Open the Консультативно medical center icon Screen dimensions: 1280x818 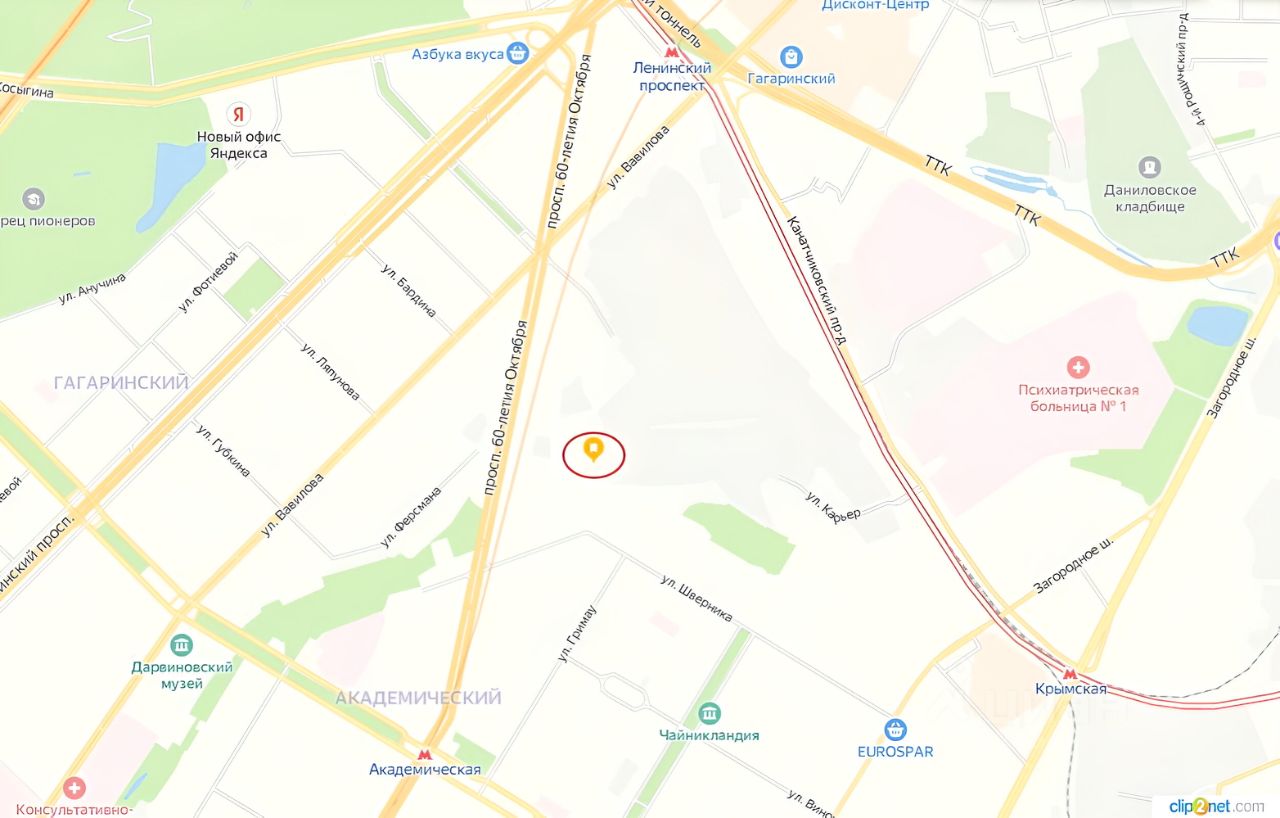tap(74, 788)
